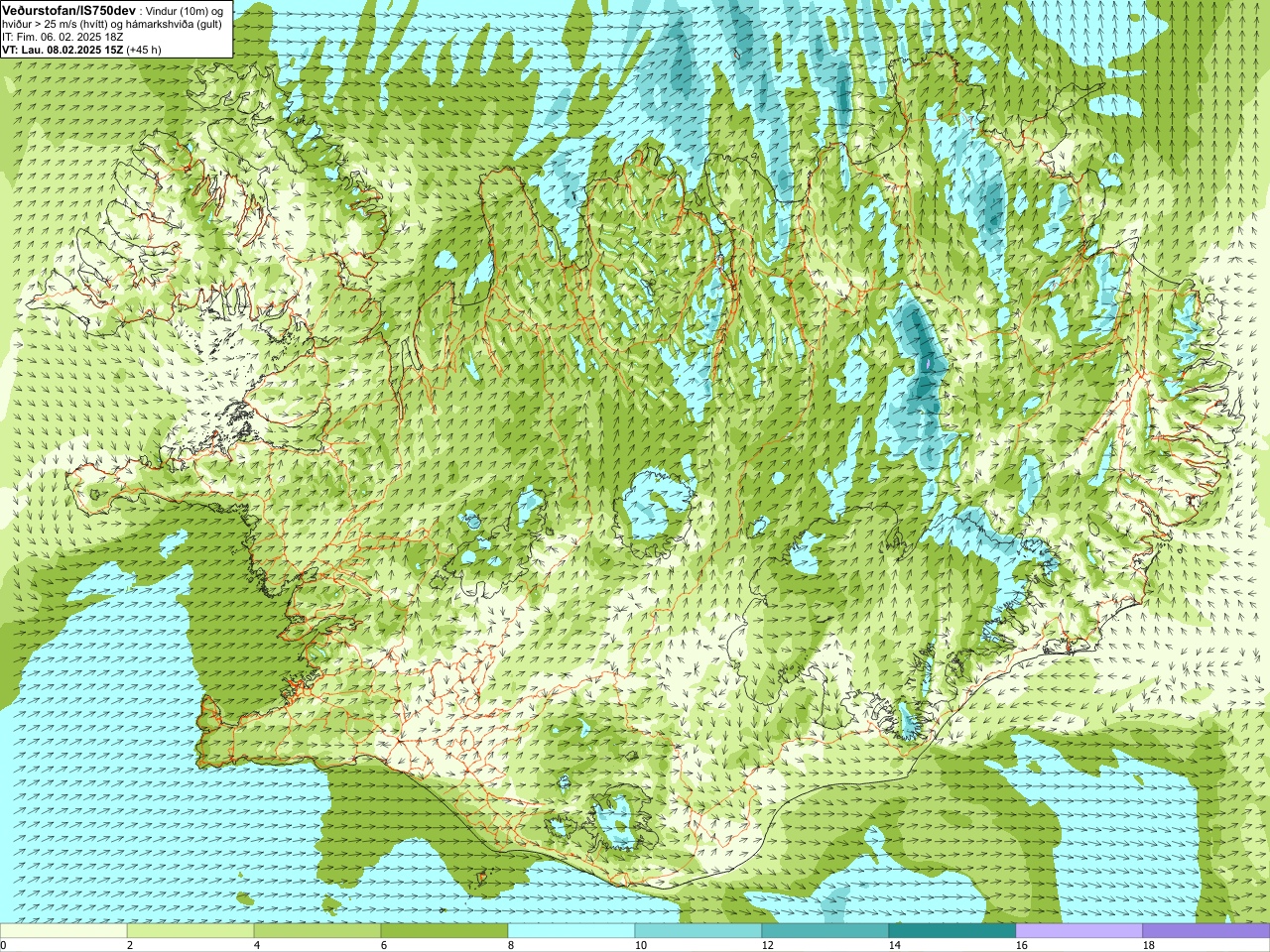Click the legend scale label '8'
The image size is (1270, 952).
510,945
